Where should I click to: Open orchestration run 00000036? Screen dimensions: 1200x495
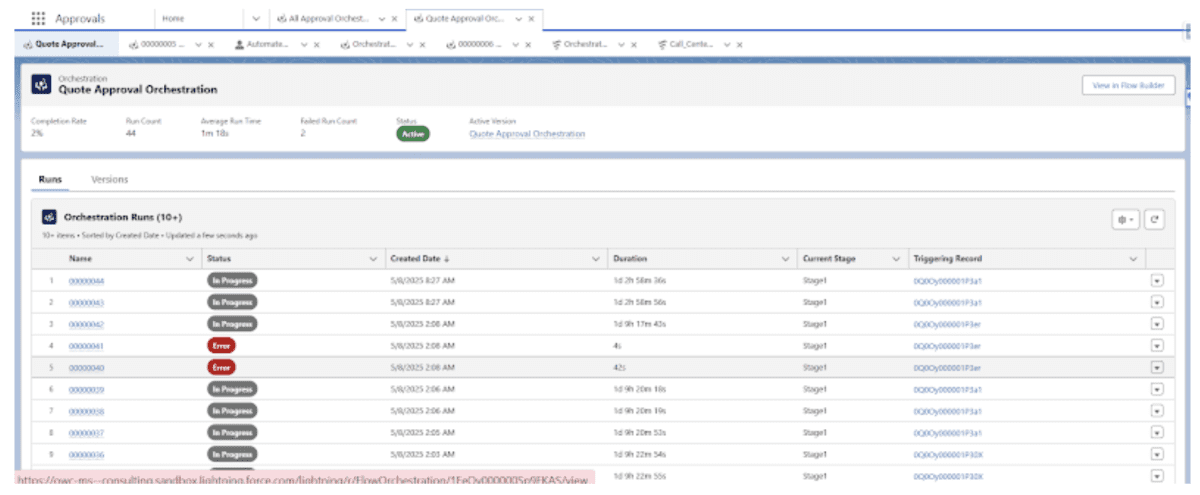pyautogui.click(x=86, y=455)
